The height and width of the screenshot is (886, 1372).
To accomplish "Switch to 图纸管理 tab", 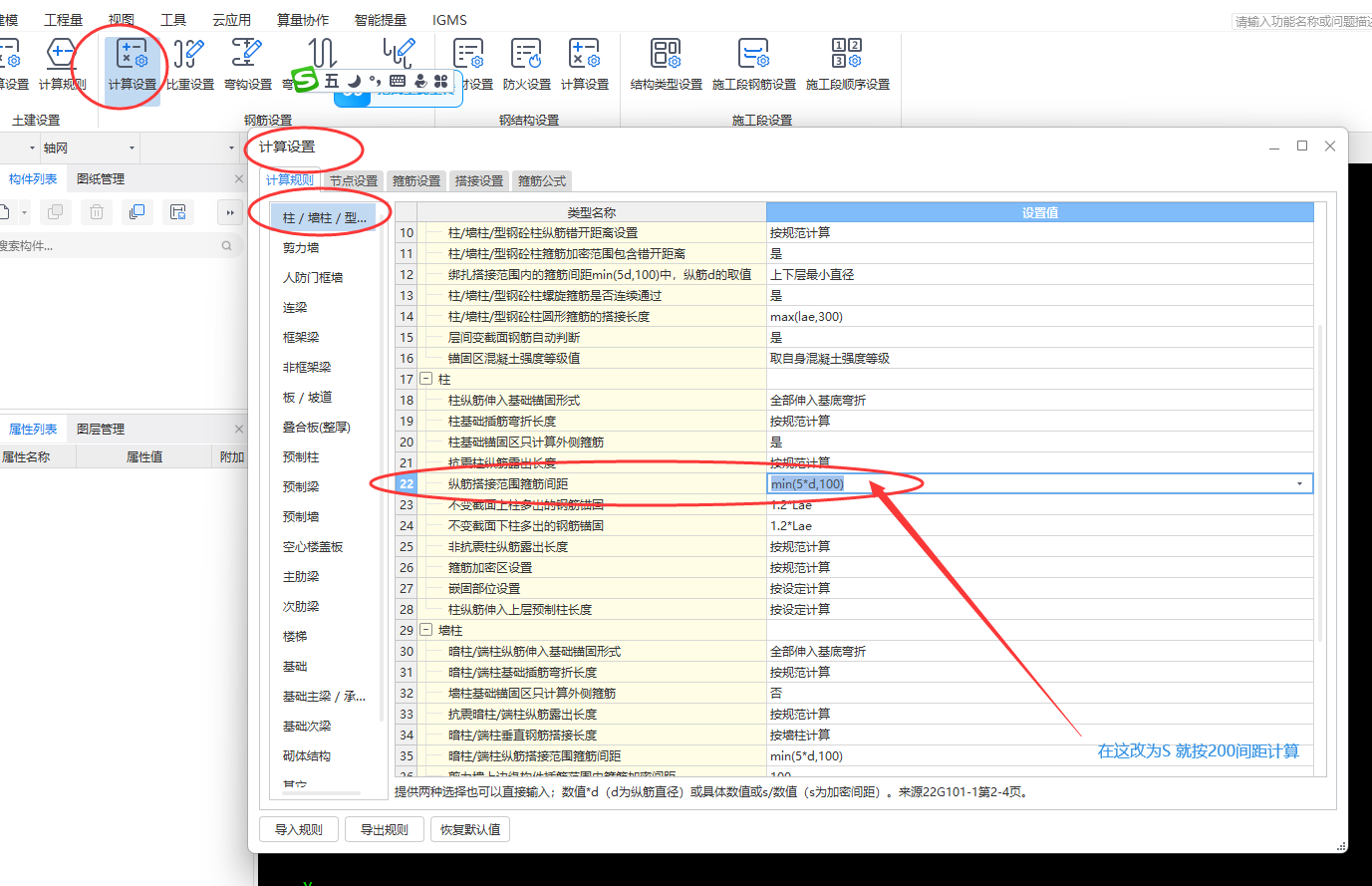I will click(x=101, y=178).
